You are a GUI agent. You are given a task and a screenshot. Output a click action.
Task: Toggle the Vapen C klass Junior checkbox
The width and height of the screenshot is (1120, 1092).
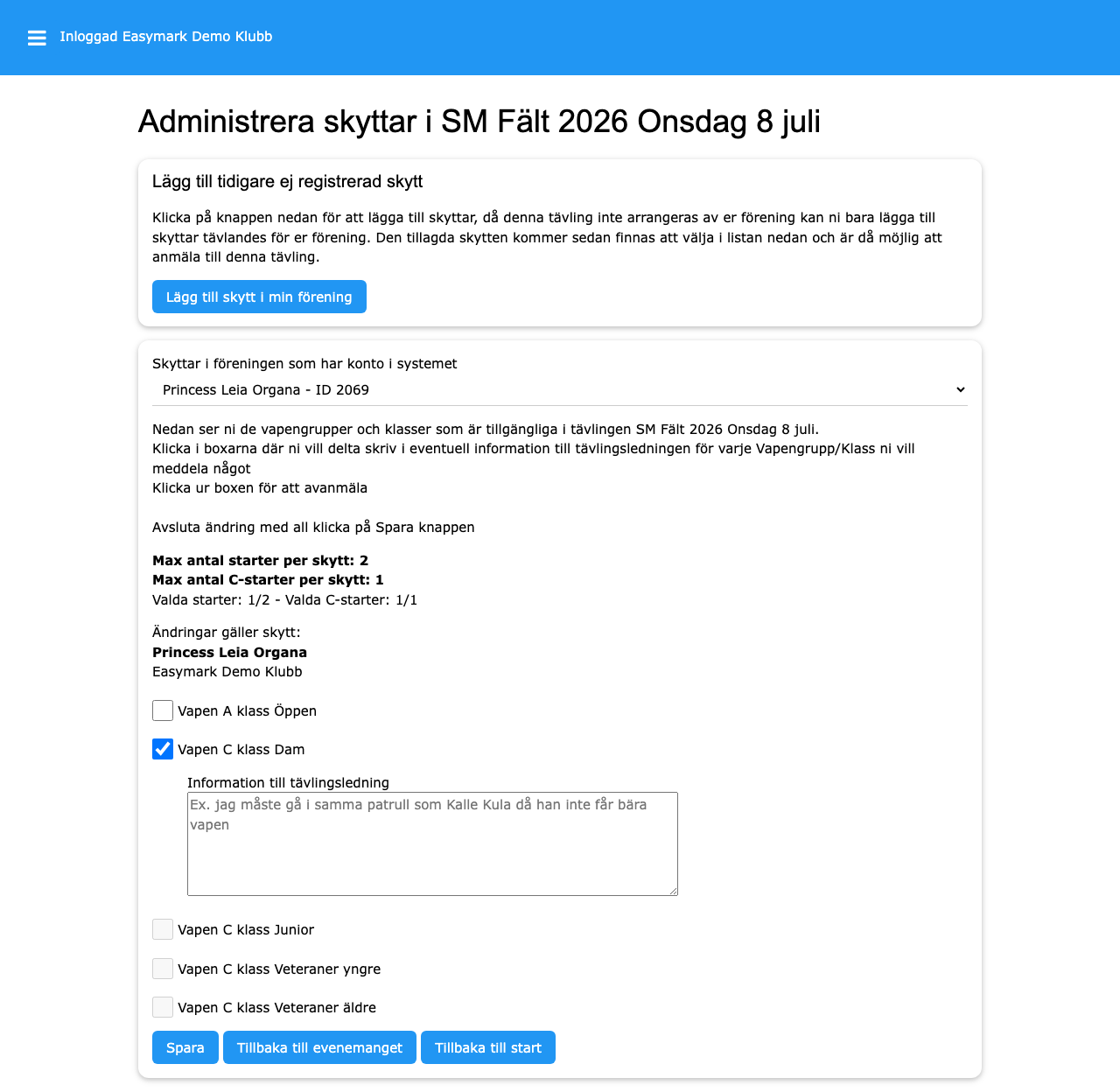click(x=163, y=929)
